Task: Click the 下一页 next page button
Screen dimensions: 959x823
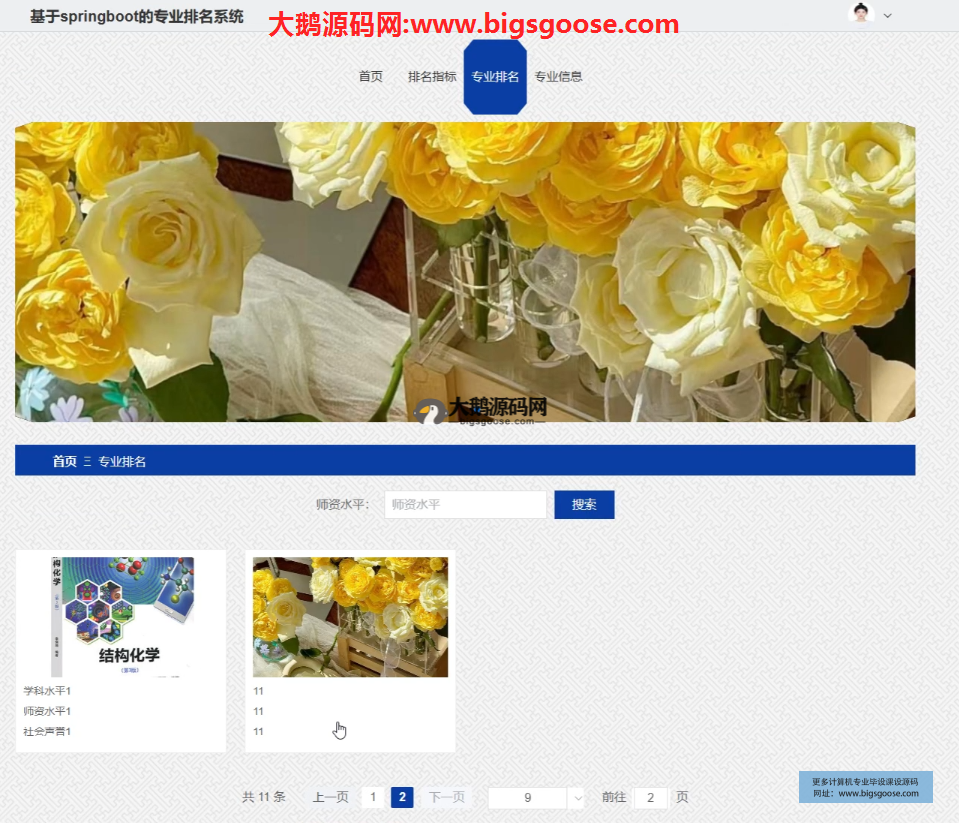Action: [447, 797]
